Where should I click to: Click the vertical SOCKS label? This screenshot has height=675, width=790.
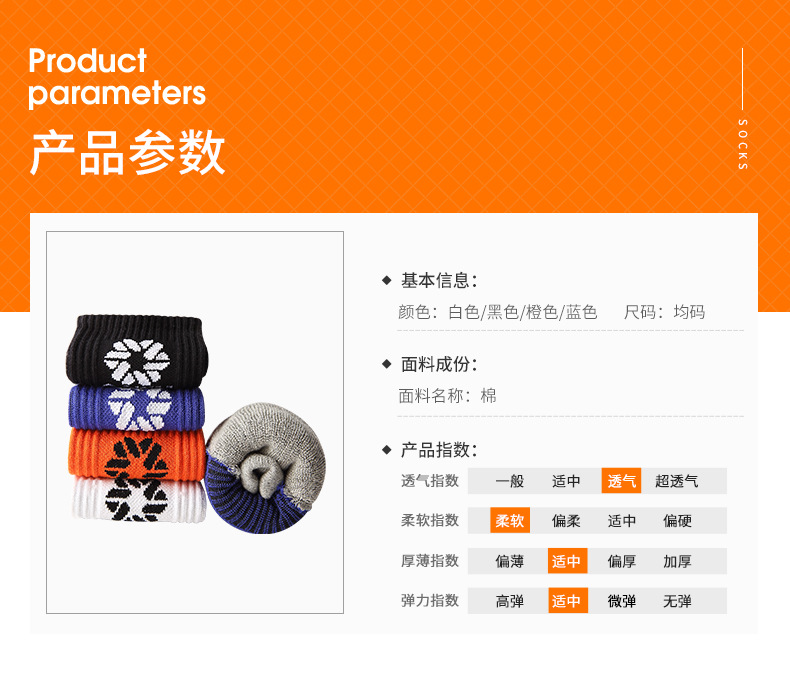[743, 144]
